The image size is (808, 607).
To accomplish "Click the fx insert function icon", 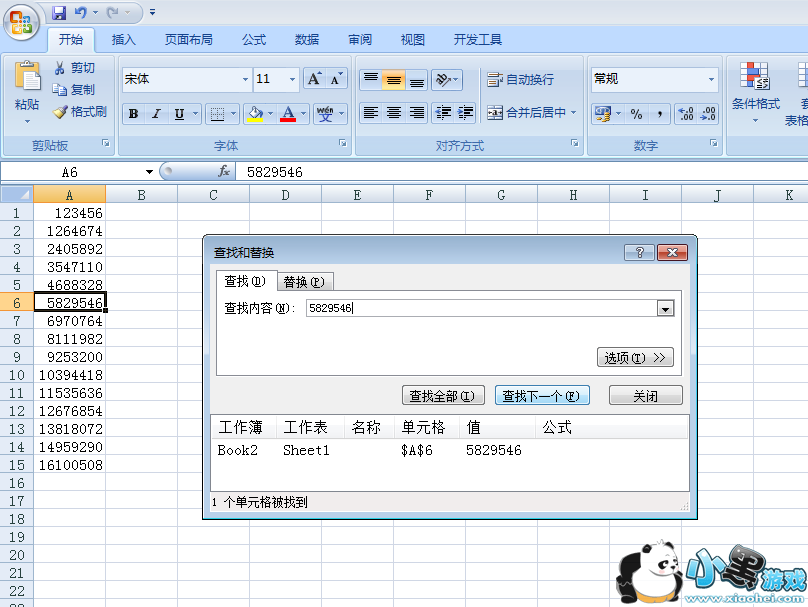I will coord(224,171).
